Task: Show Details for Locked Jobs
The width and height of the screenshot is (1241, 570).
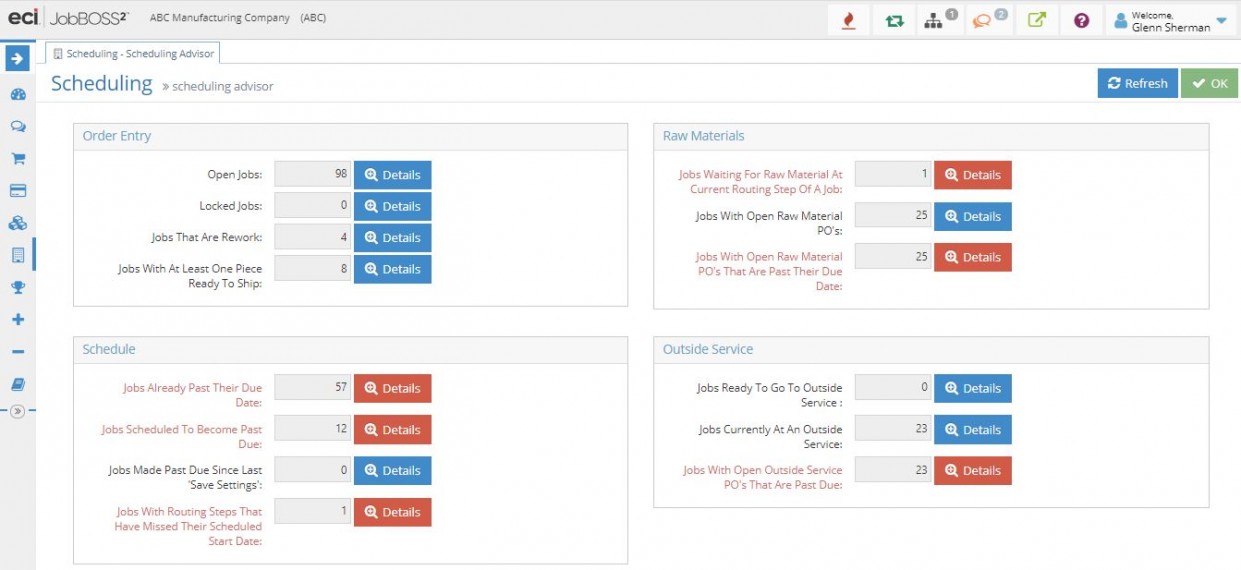Action: click(x=392, y=206)
